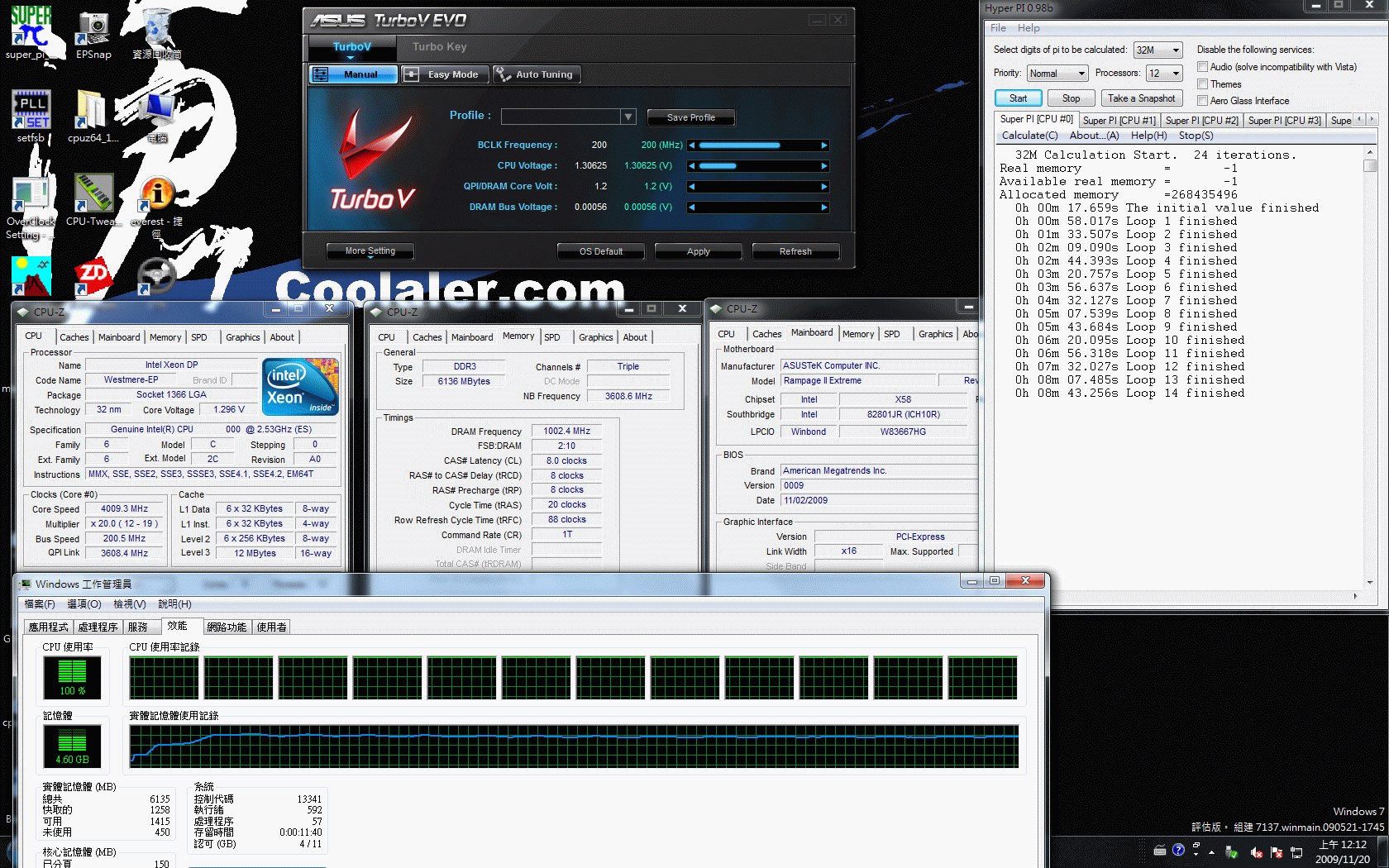The width and height of the screenshot is (1389, 868).
Task: Click the Task Manager title icon
Action: coord(26,584)
